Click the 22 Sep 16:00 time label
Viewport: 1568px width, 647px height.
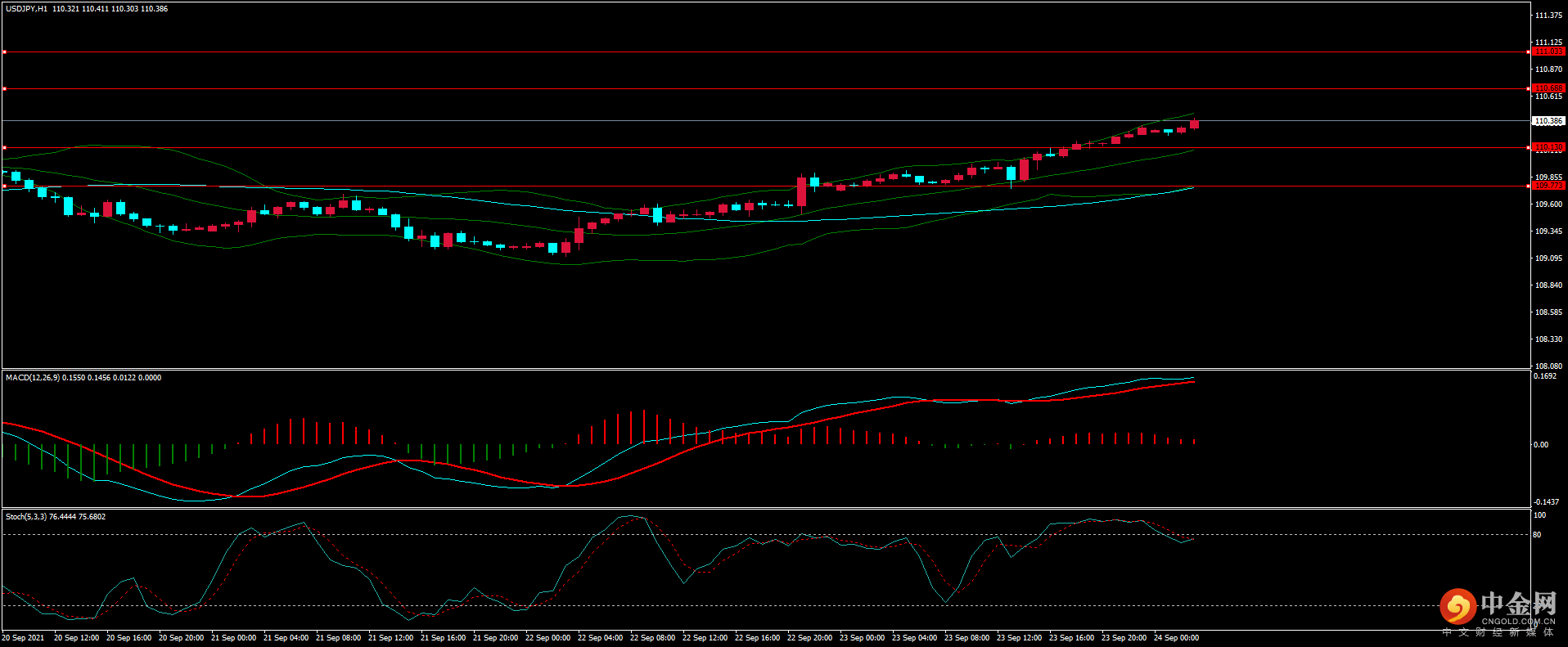click(x=757, y=638)
